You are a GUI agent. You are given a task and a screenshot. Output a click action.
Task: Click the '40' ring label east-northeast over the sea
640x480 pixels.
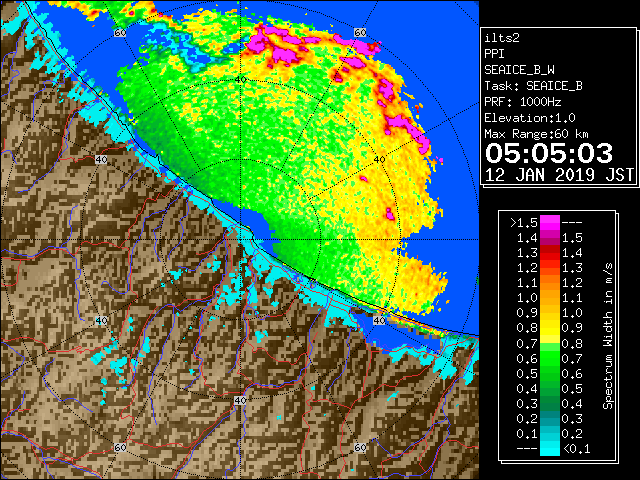(380, 160)
